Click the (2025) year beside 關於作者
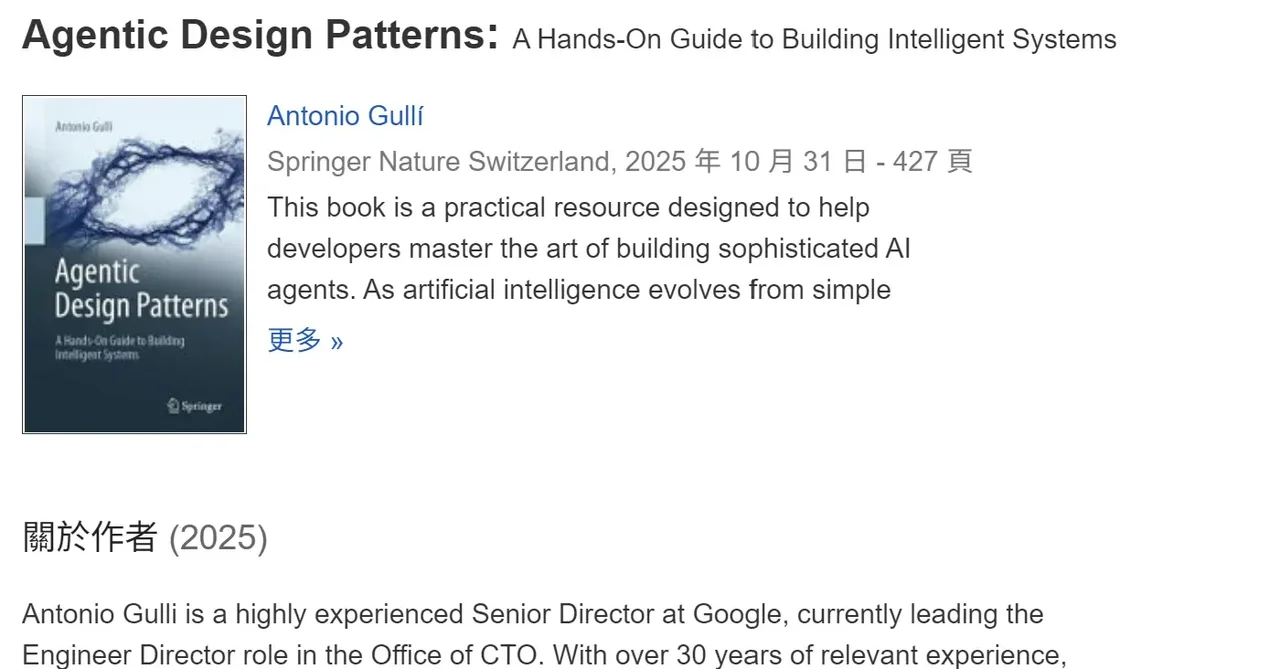The height and width of the screenshot is (669, 1280). tap(218, 539)
